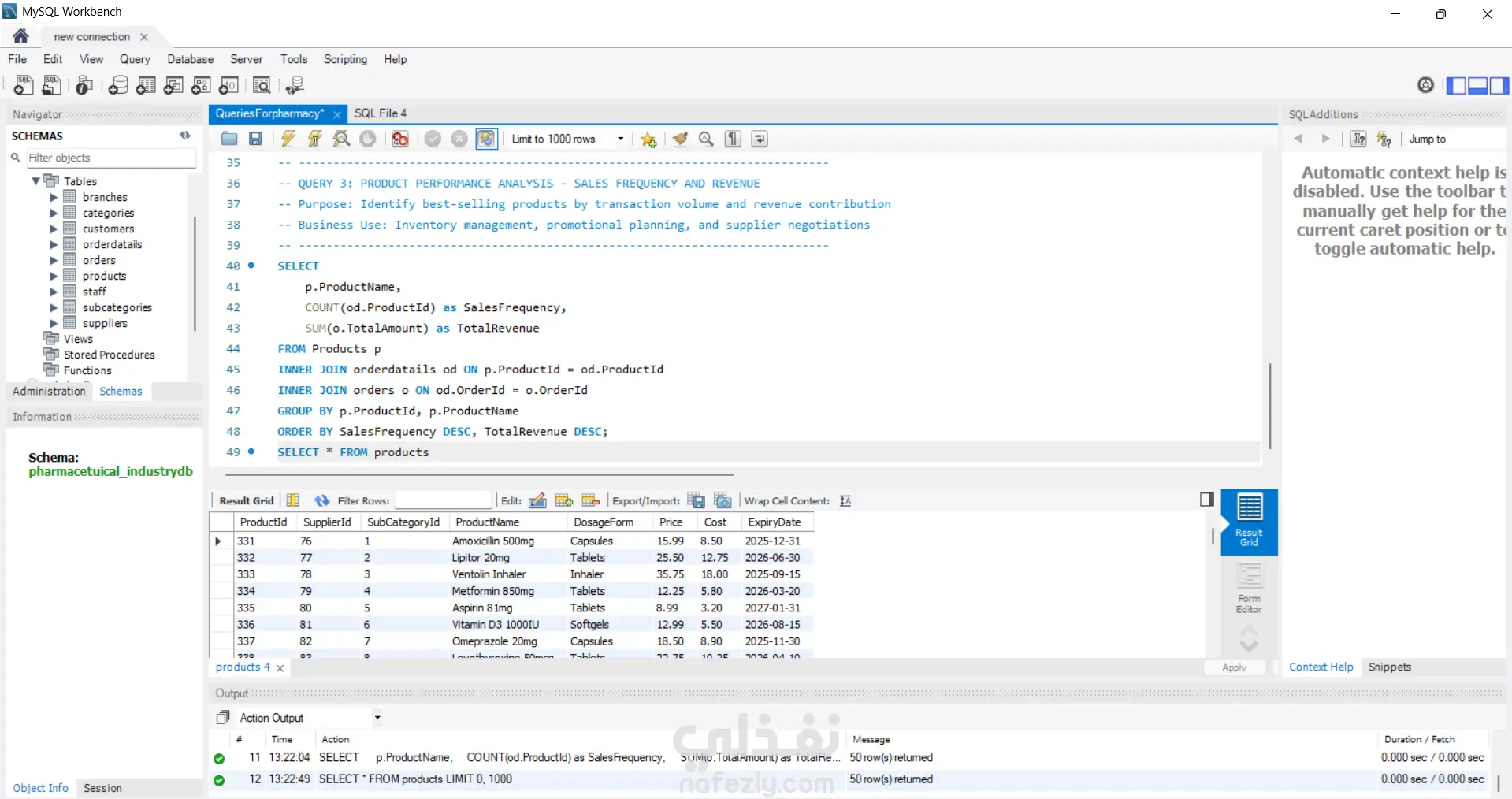Expand the branches table node
The height and width of the screenshot is (799, 1512).
54,197
